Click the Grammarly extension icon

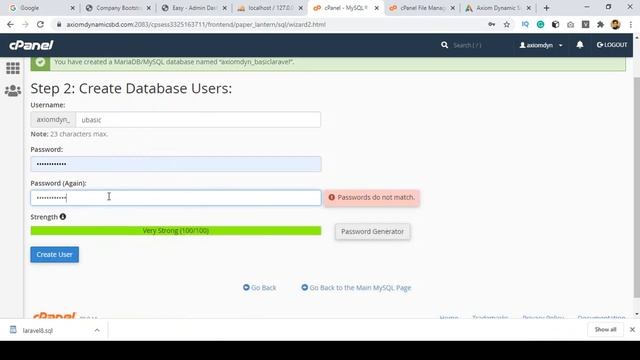[x=540, y=24]
